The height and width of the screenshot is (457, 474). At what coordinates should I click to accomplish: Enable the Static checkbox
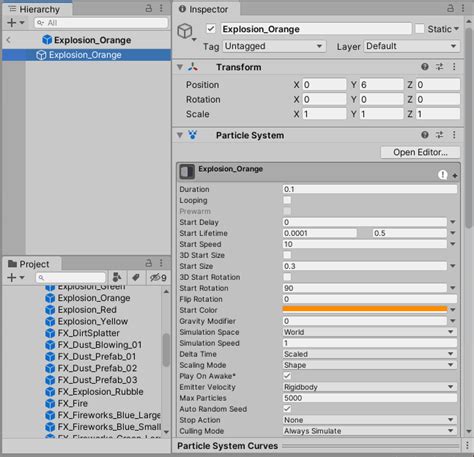420,29
